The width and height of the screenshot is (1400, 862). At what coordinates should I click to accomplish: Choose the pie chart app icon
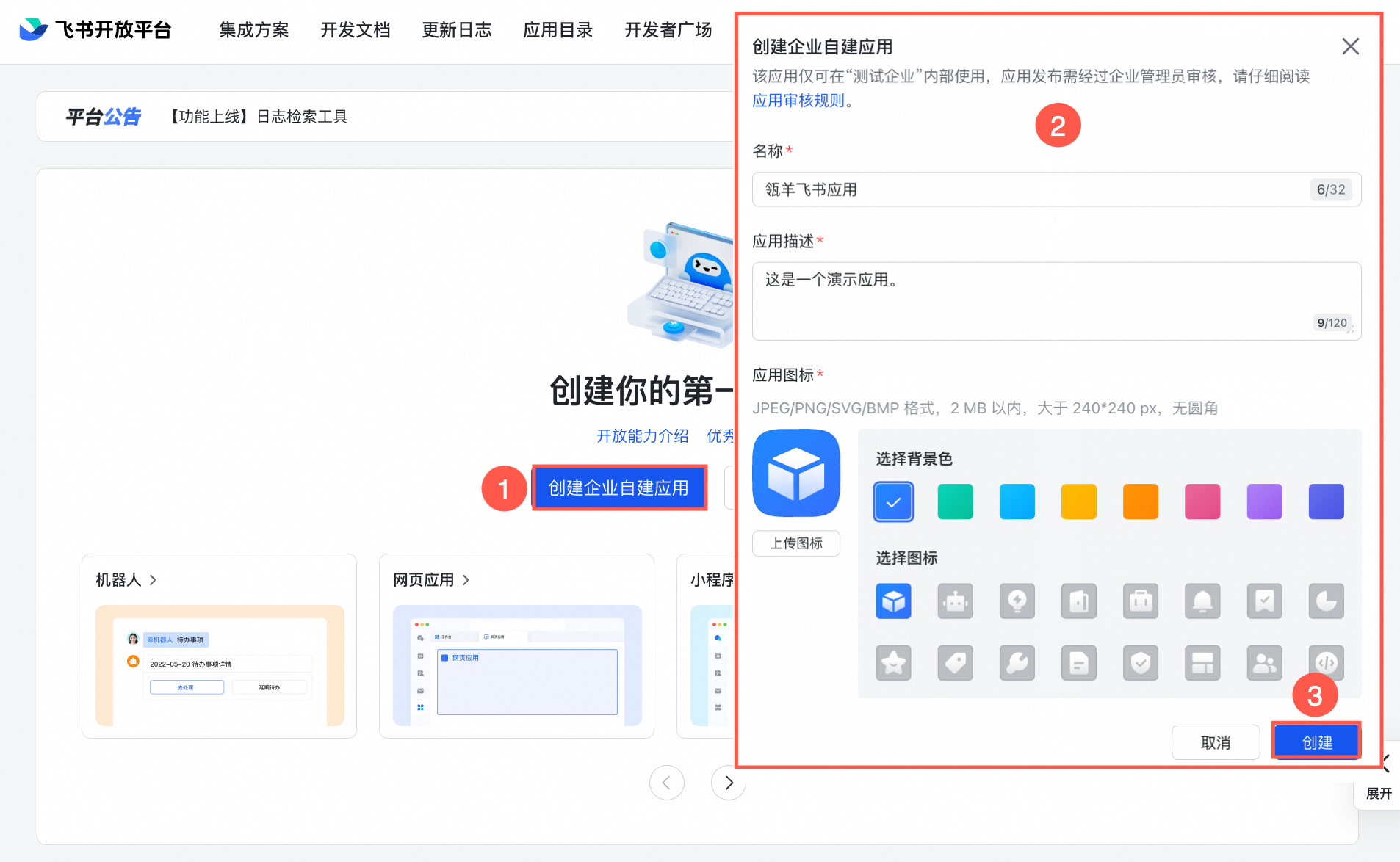pos(1327,601)
